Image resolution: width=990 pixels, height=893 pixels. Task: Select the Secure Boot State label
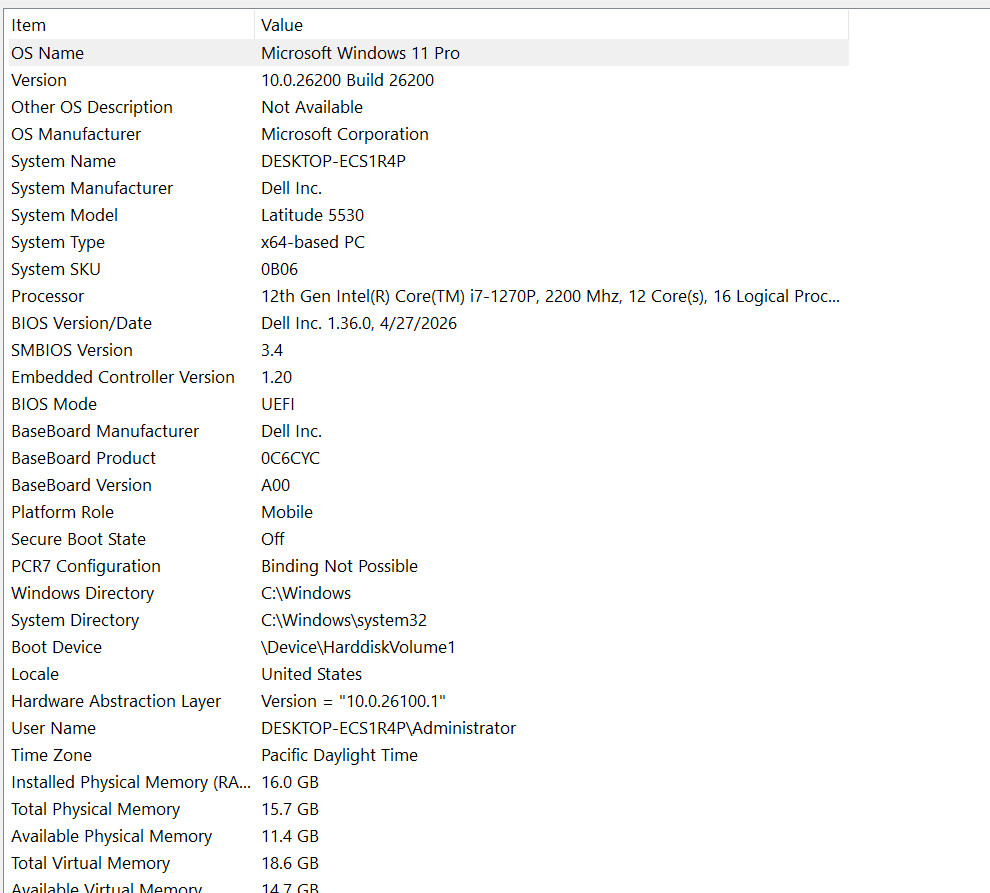[78, 539]
